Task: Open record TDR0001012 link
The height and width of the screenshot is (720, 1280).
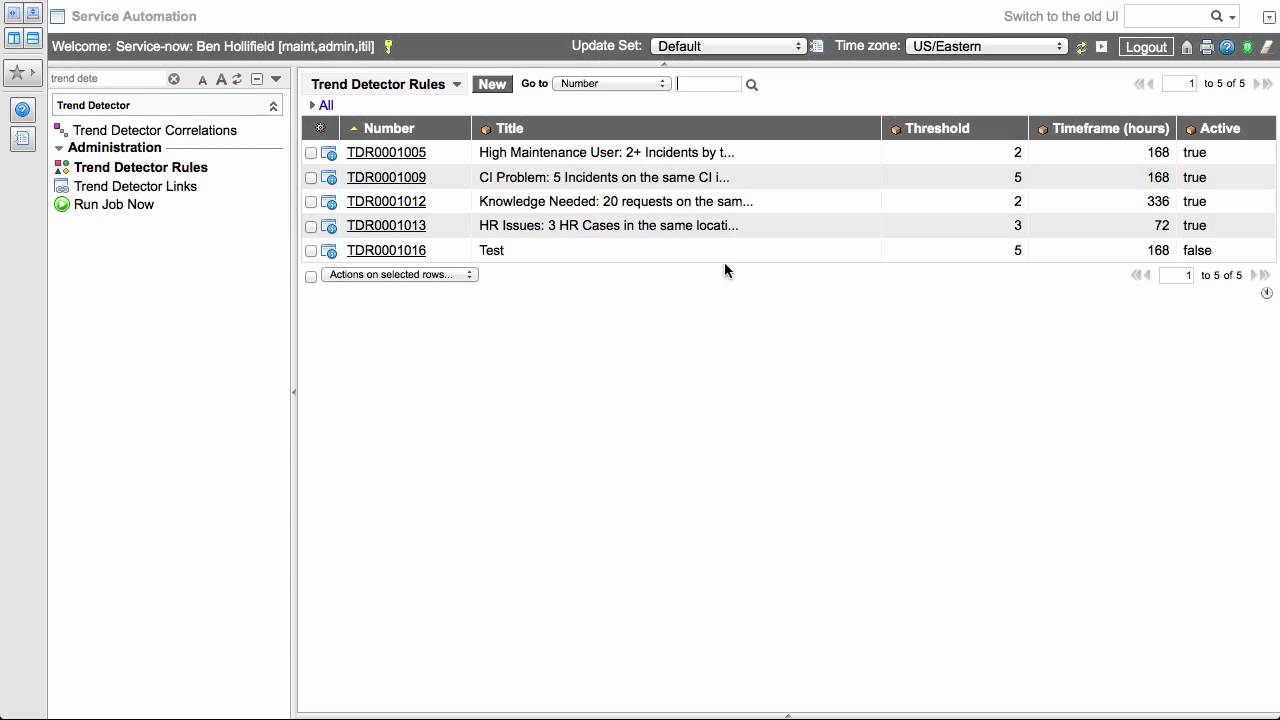Action: click(x=386, y=201)
